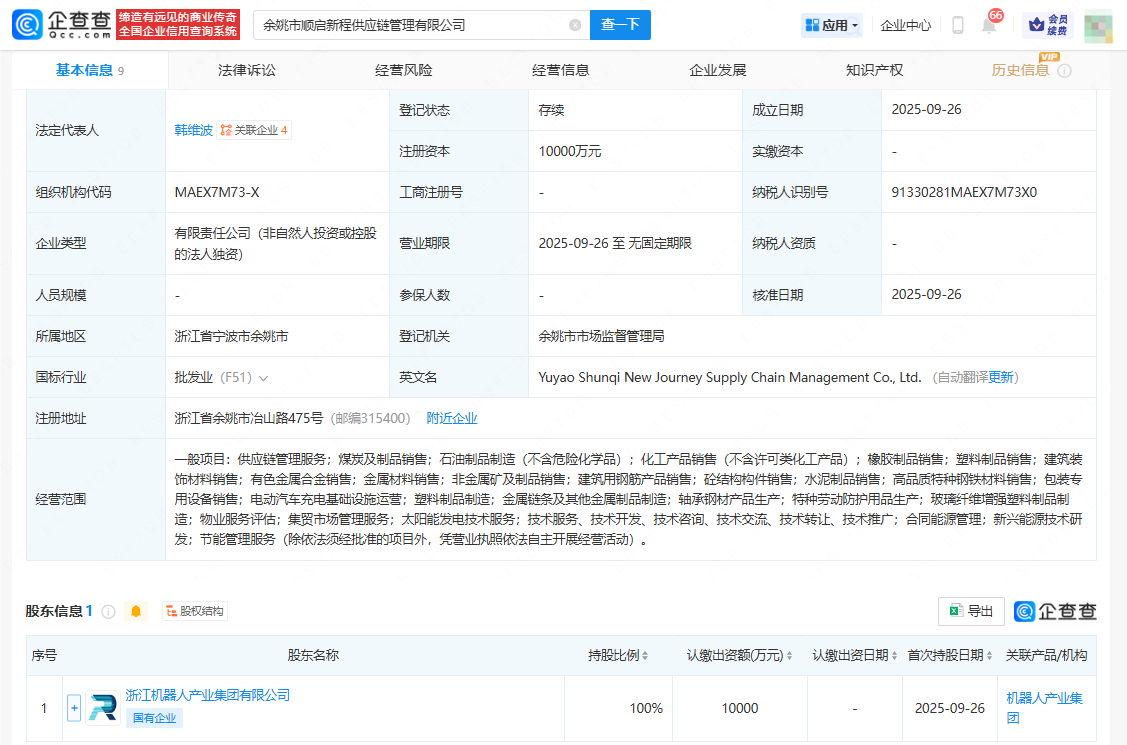Switch to the 法律诉讼 tab

(247, 70)
